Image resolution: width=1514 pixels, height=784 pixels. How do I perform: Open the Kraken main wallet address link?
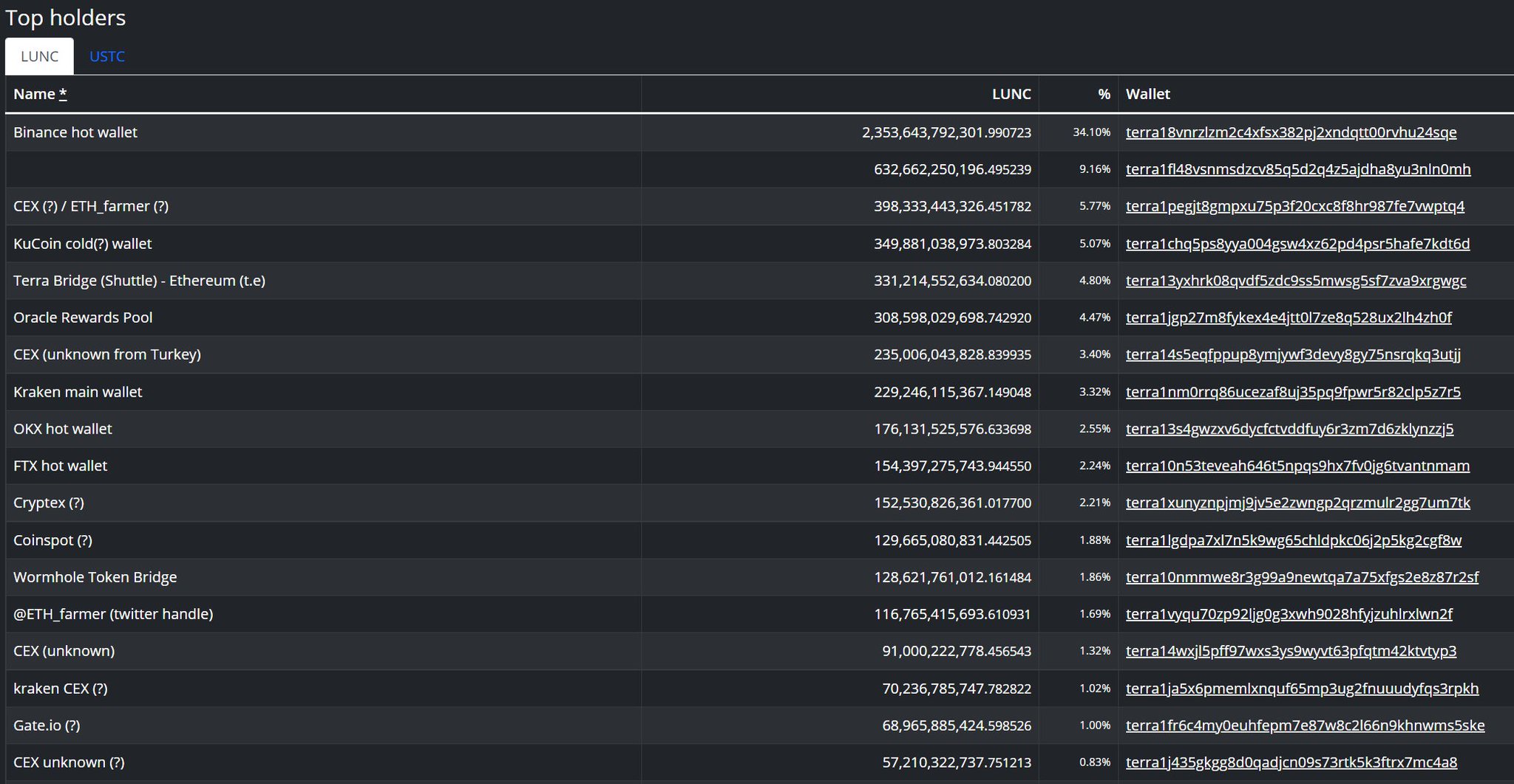(x=1293, y=392)
